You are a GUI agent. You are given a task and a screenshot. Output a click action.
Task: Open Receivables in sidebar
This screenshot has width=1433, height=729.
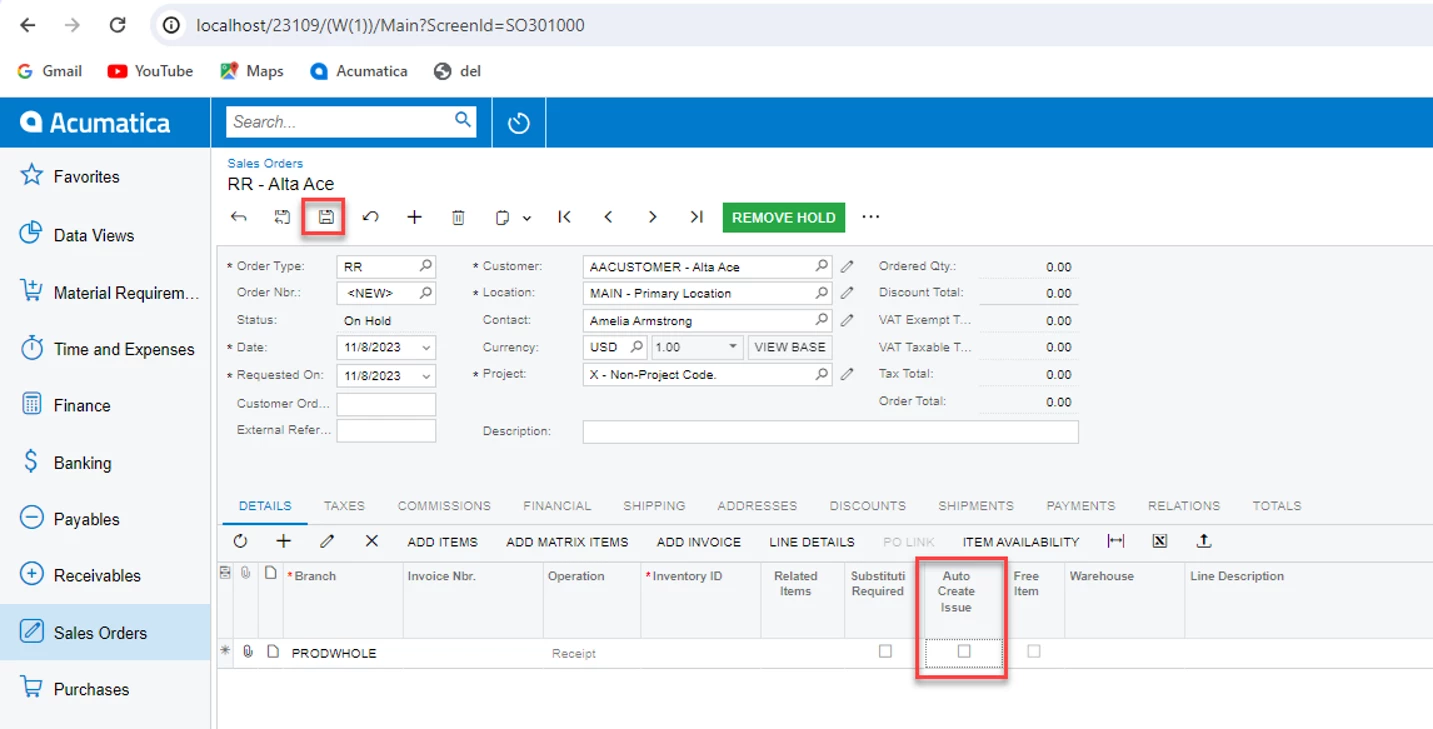105,575
